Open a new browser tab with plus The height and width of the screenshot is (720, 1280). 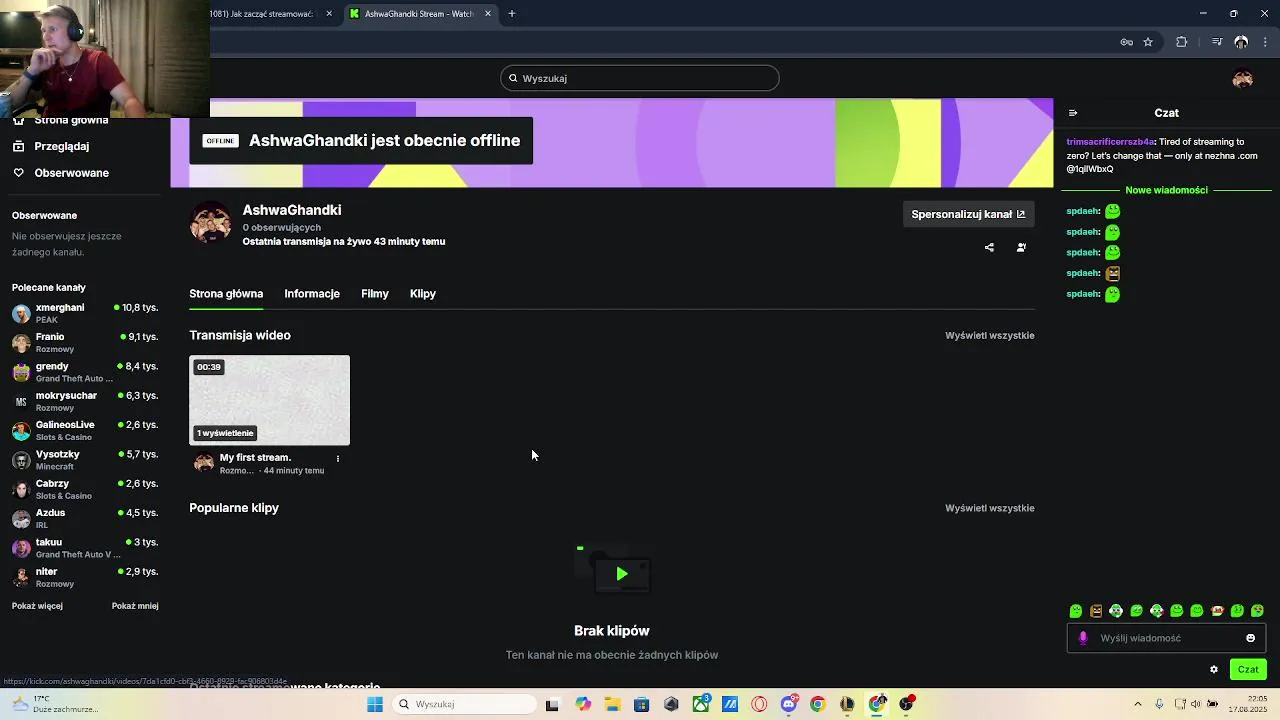click(512, 14)
